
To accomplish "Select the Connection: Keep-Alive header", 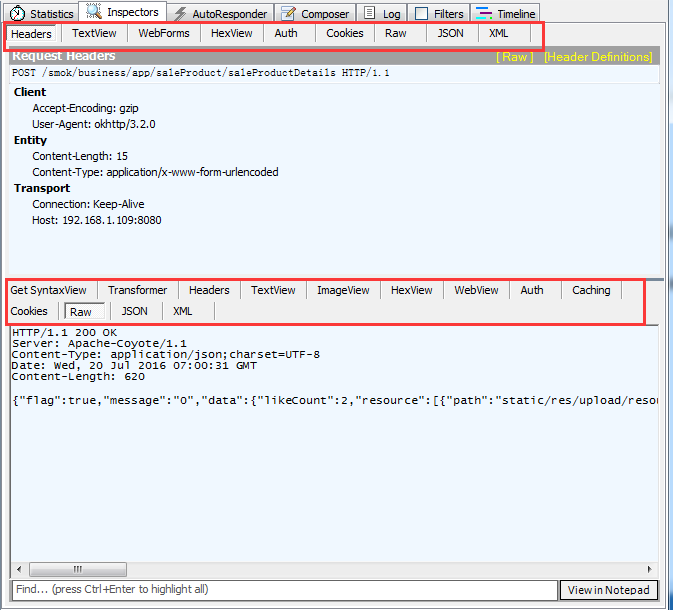I will point(88,204).
